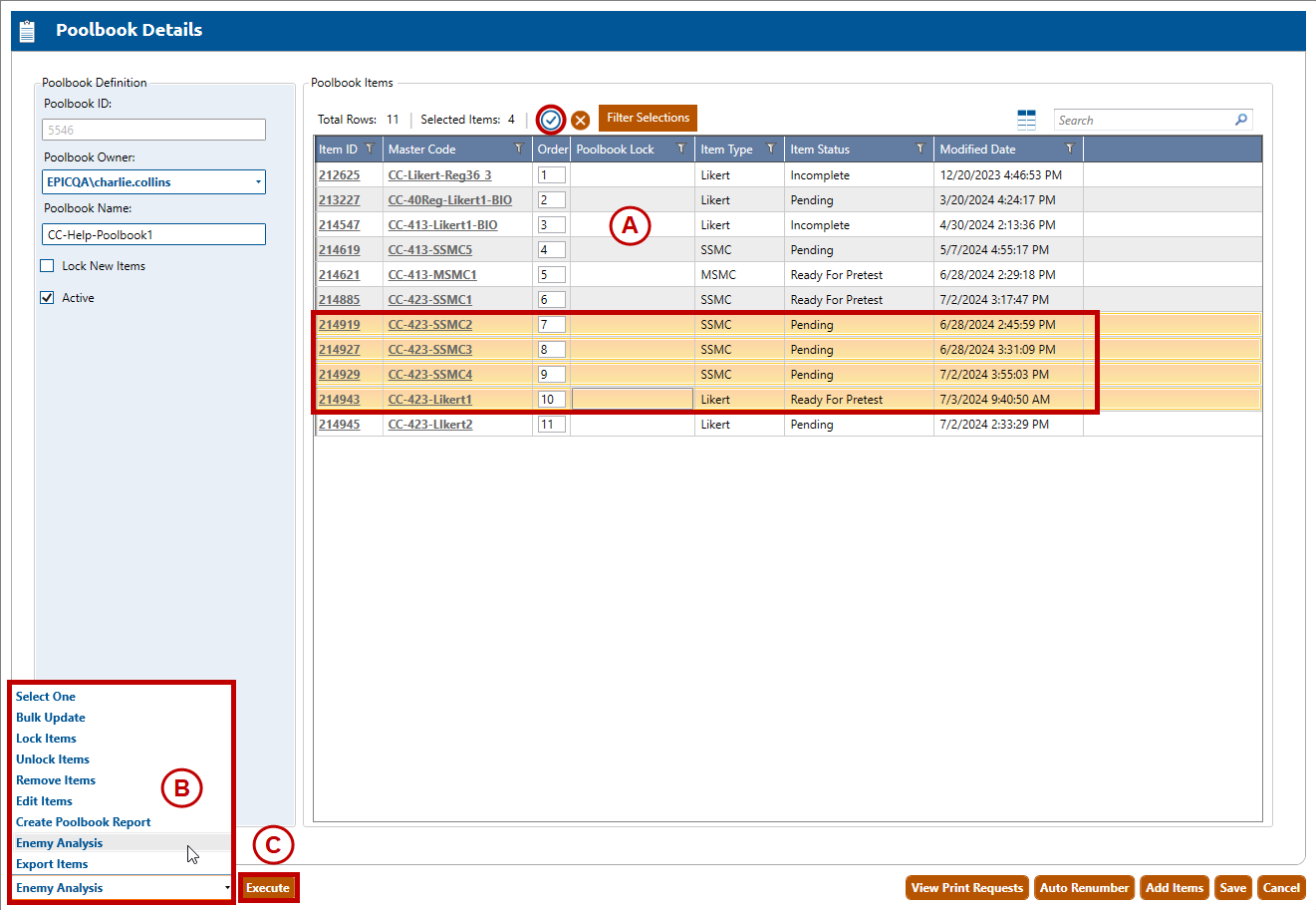
Task: Click the orange clear selections X icon
Action: [x=580, y=121]
